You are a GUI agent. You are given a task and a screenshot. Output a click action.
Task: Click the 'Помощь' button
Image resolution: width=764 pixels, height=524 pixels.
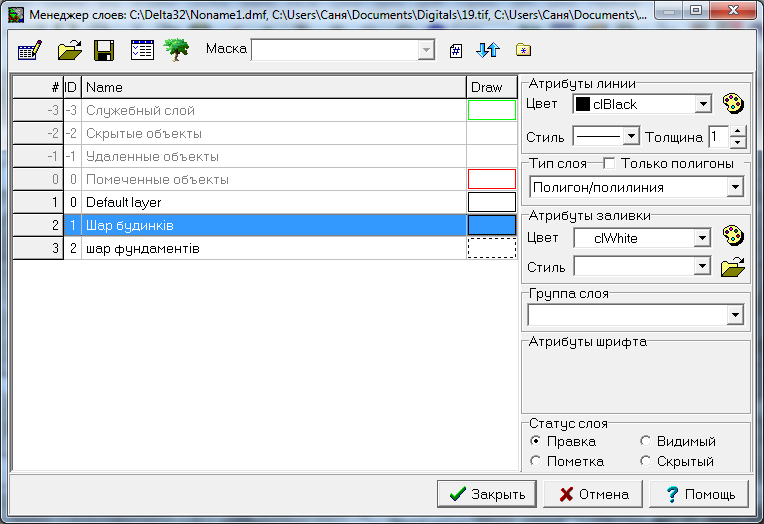[x=699, y=494]
